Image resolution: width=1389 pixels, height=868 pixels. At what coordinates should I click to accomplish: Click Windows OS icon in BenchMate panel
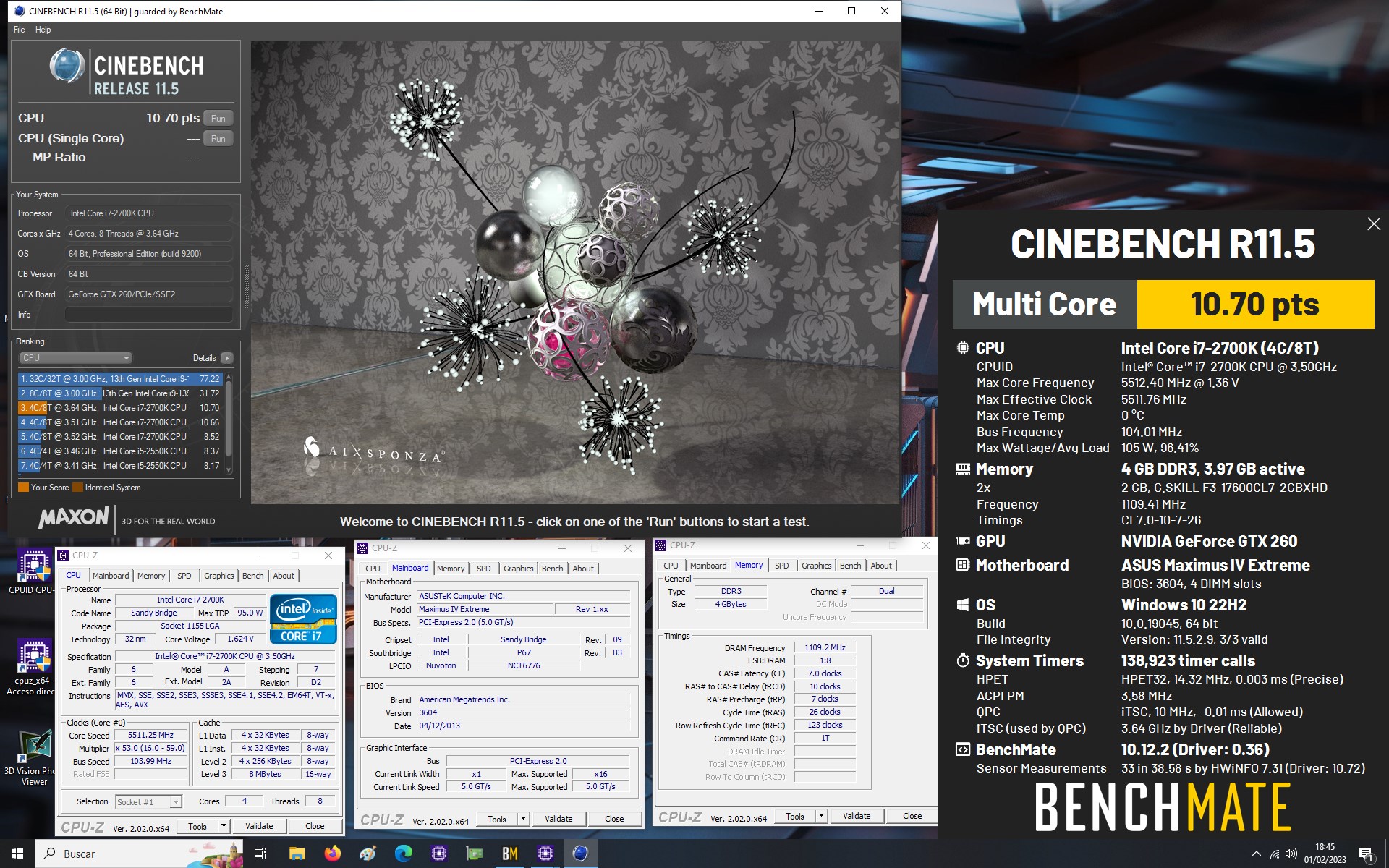pyautogui.click(x=963, y=605)
